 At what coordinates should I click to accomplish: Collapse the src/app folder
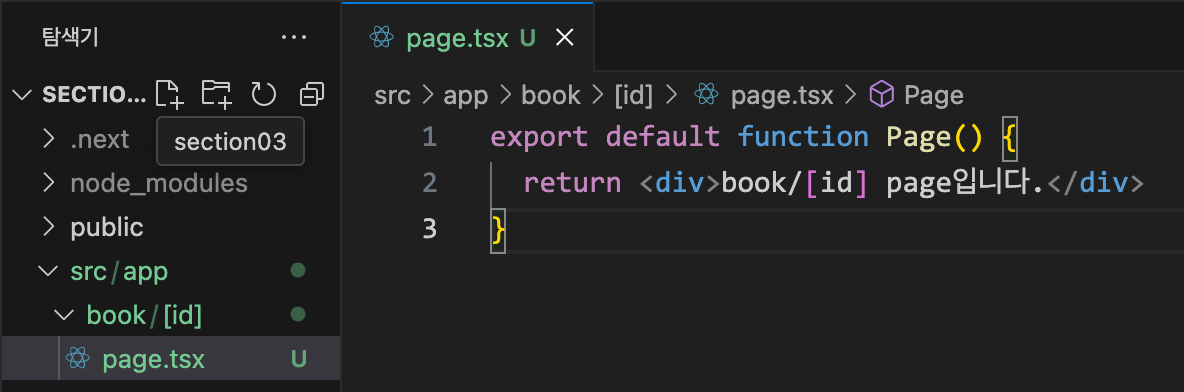pyautogui.click(x=49, y=271)
